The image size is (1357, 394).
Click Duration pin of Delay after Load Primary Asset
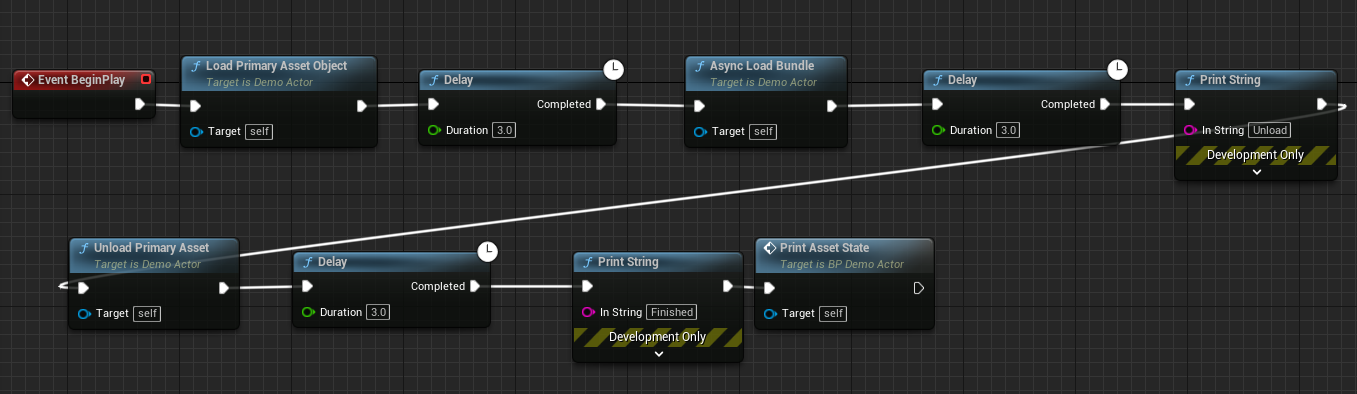(434, 130)
